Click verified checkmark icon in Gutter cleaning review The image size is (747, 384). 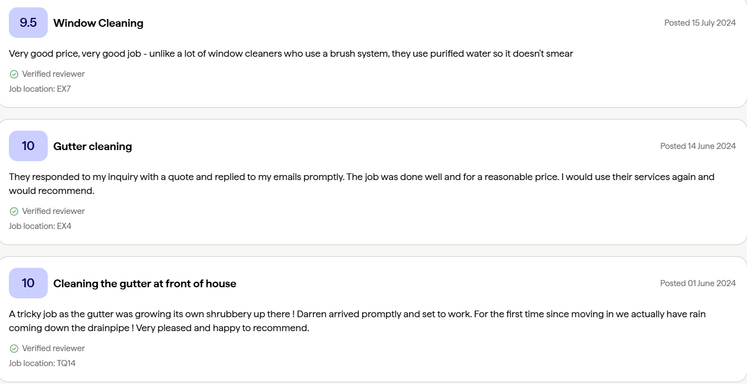tap(14, 211)
